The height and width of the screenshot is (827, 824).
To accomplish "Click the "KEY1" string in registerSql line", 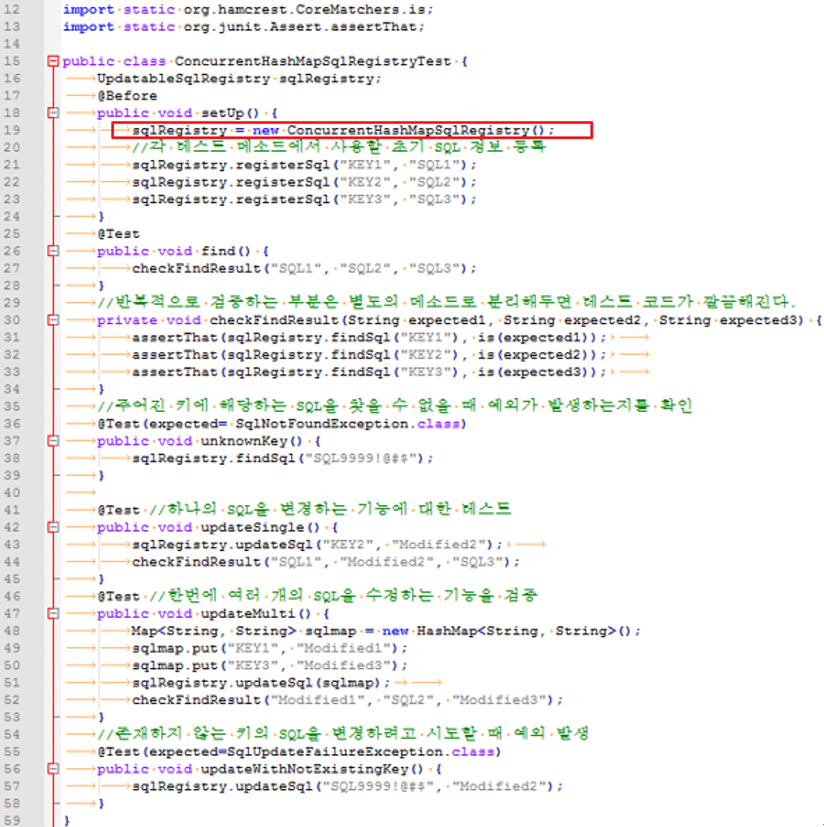I will tap(365, 165).
